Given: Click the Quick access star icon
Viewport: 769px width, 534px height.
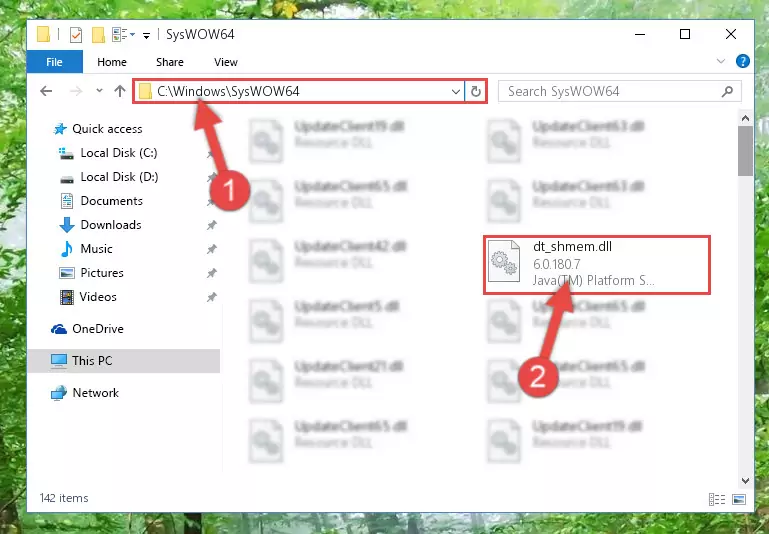Looking at the screenshot, I should [60, 129].
